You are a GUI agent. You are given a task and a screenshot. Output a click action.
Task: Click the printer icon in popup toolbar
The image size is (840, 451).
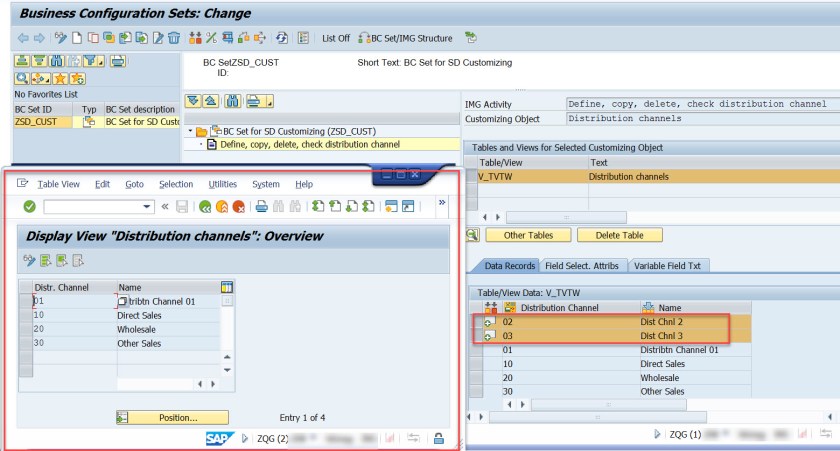[x=261, y=207]
